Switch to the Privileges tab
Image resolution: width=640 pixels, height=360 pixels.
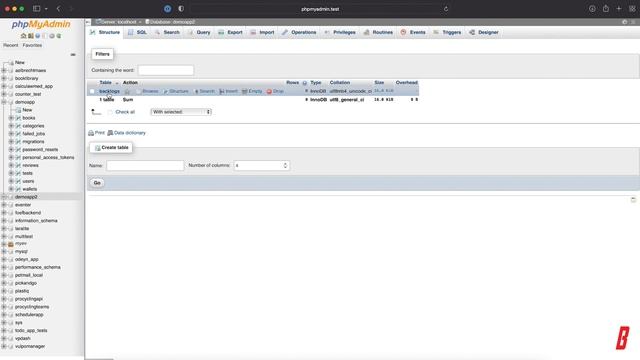[340, 32]
